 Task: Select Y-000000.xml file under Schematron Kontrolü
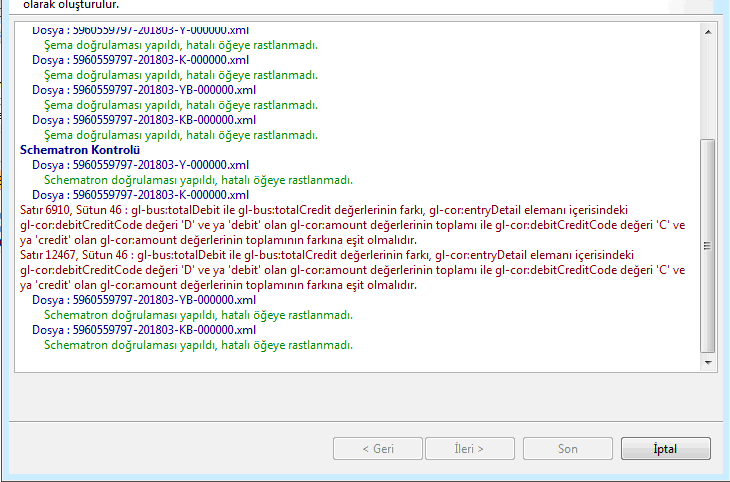[x=140, y=165]
